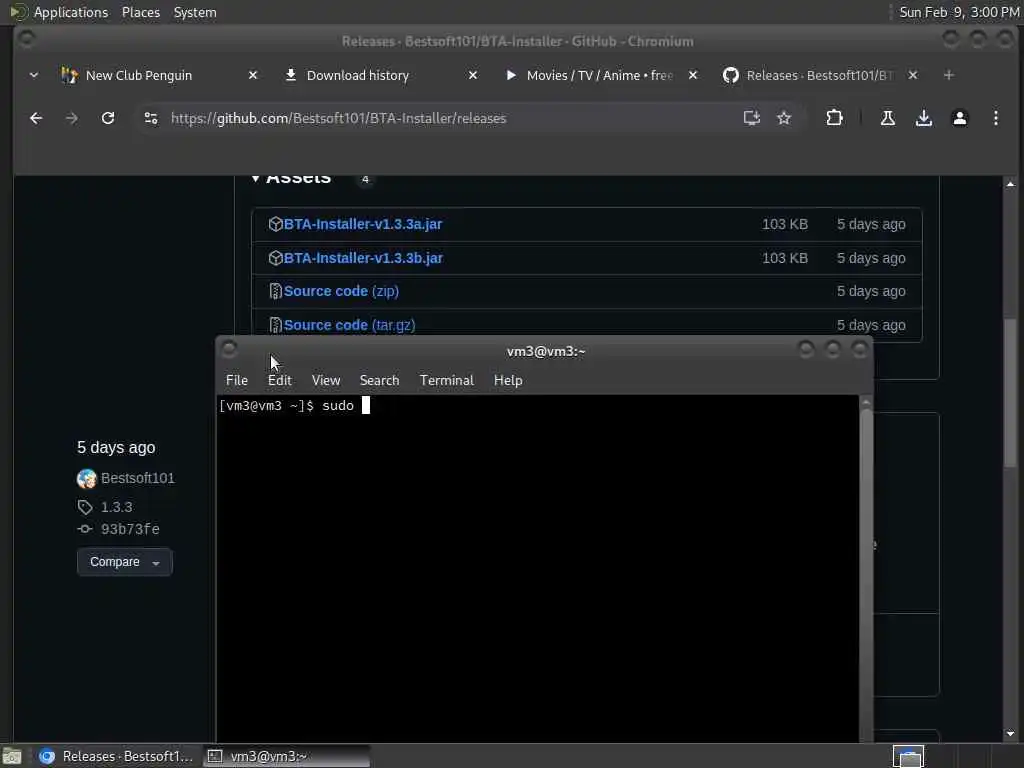Reload the GitHub releases page
This screenshot has height=768, width=1024.
point(108,118)
